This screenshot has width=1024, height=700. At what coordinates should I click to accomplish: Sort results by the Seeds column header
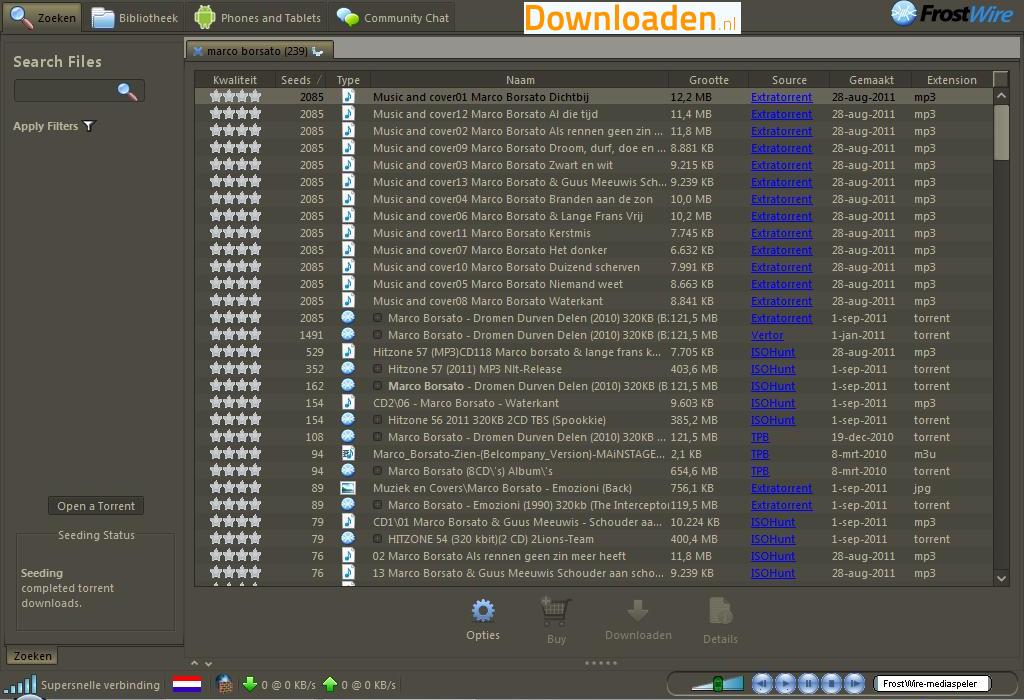(x=300, y=80)
